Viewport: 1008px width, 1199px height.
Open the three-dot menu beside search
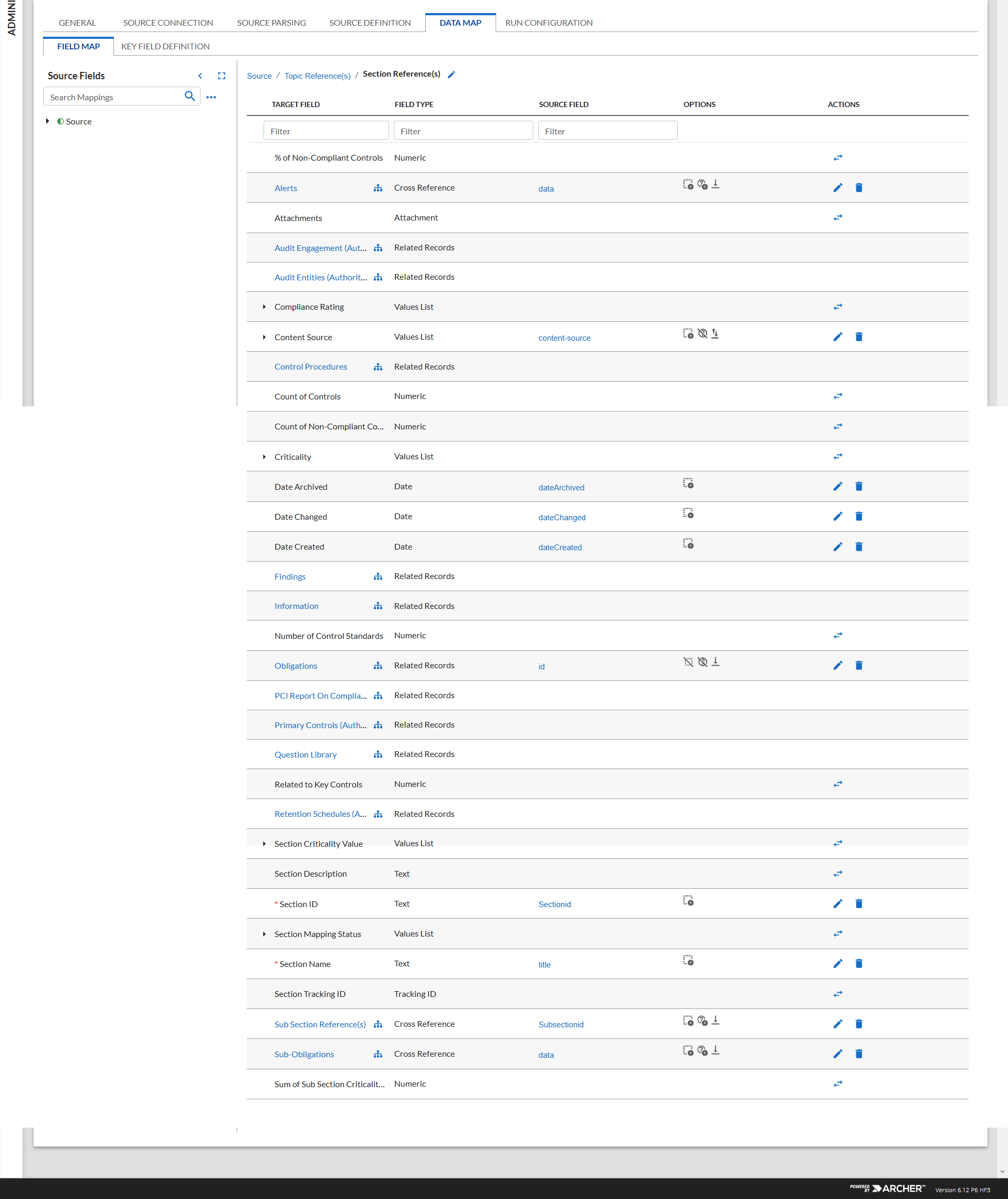(x=212, y=97)
